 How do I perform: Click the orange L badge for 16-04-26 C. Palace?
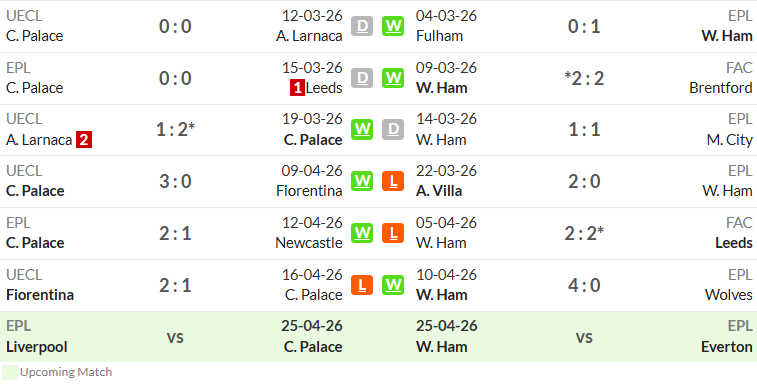[362, 285]
